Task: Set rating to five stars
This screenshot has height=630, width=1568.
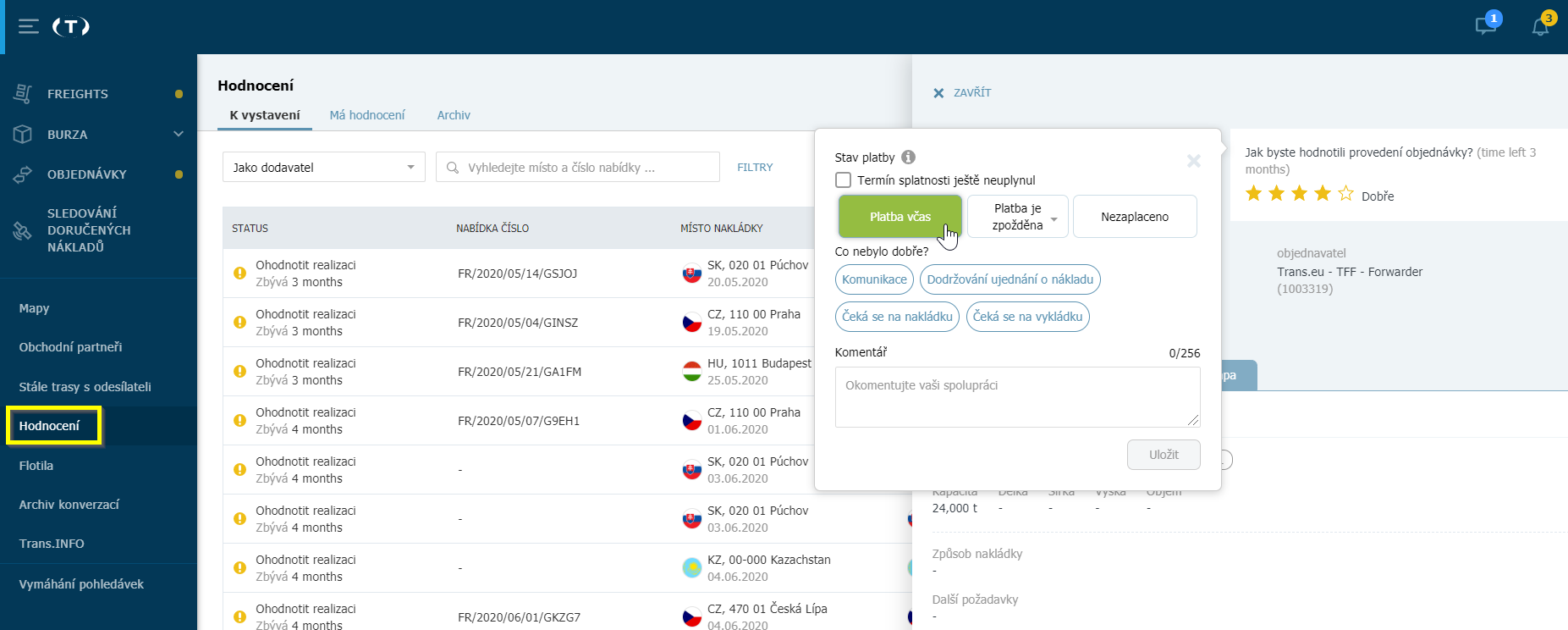Action: click(1345, 194)
